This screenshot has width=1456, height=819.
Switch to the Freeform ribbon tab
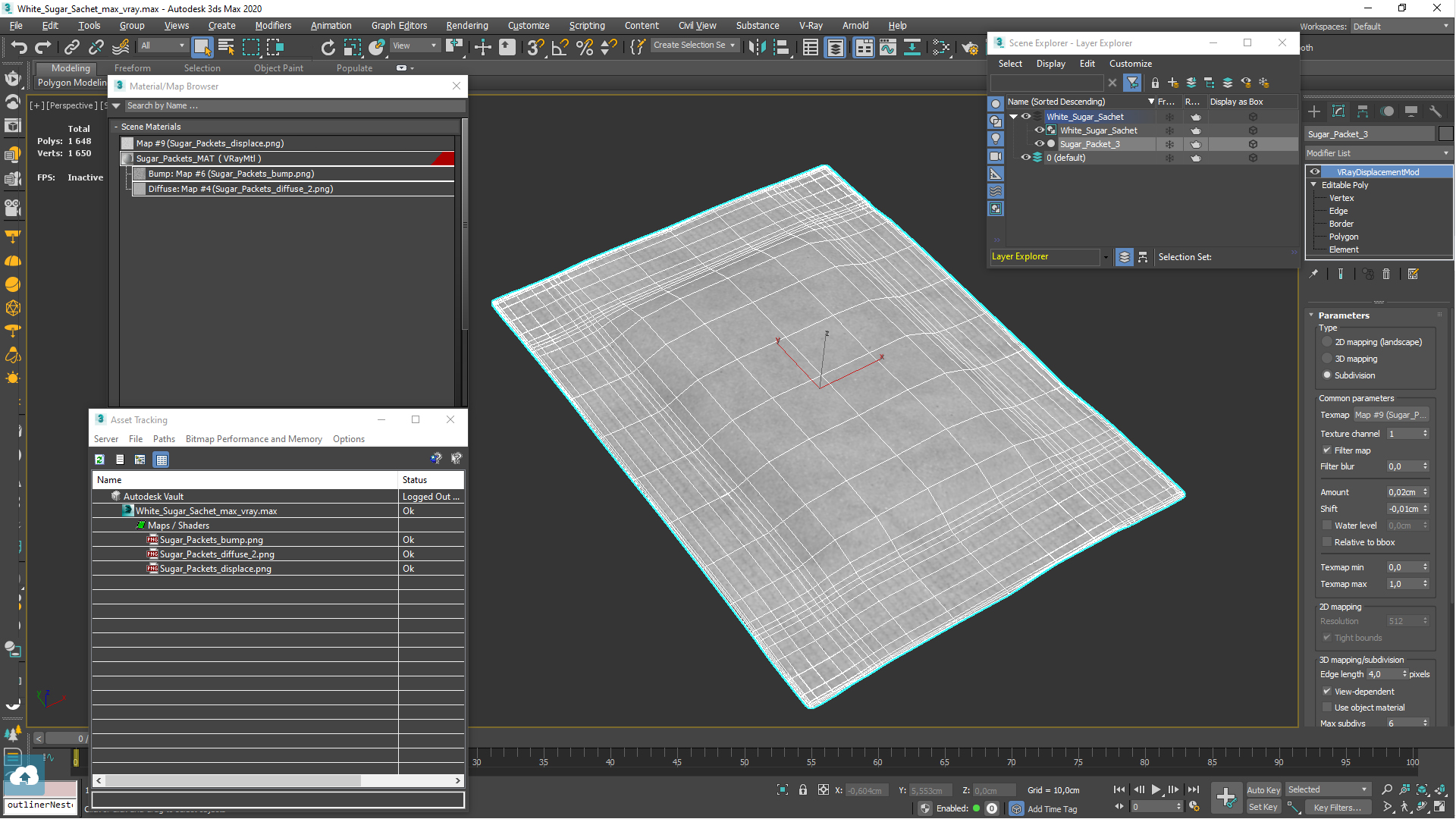pos(132,68)
